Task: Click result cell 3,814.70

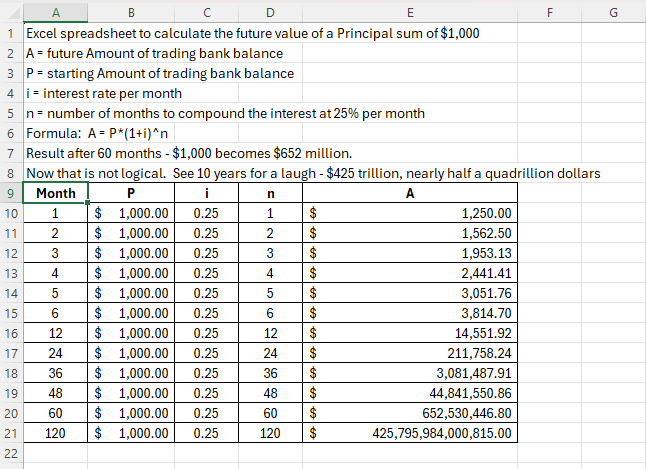Action: click(410, 313)
